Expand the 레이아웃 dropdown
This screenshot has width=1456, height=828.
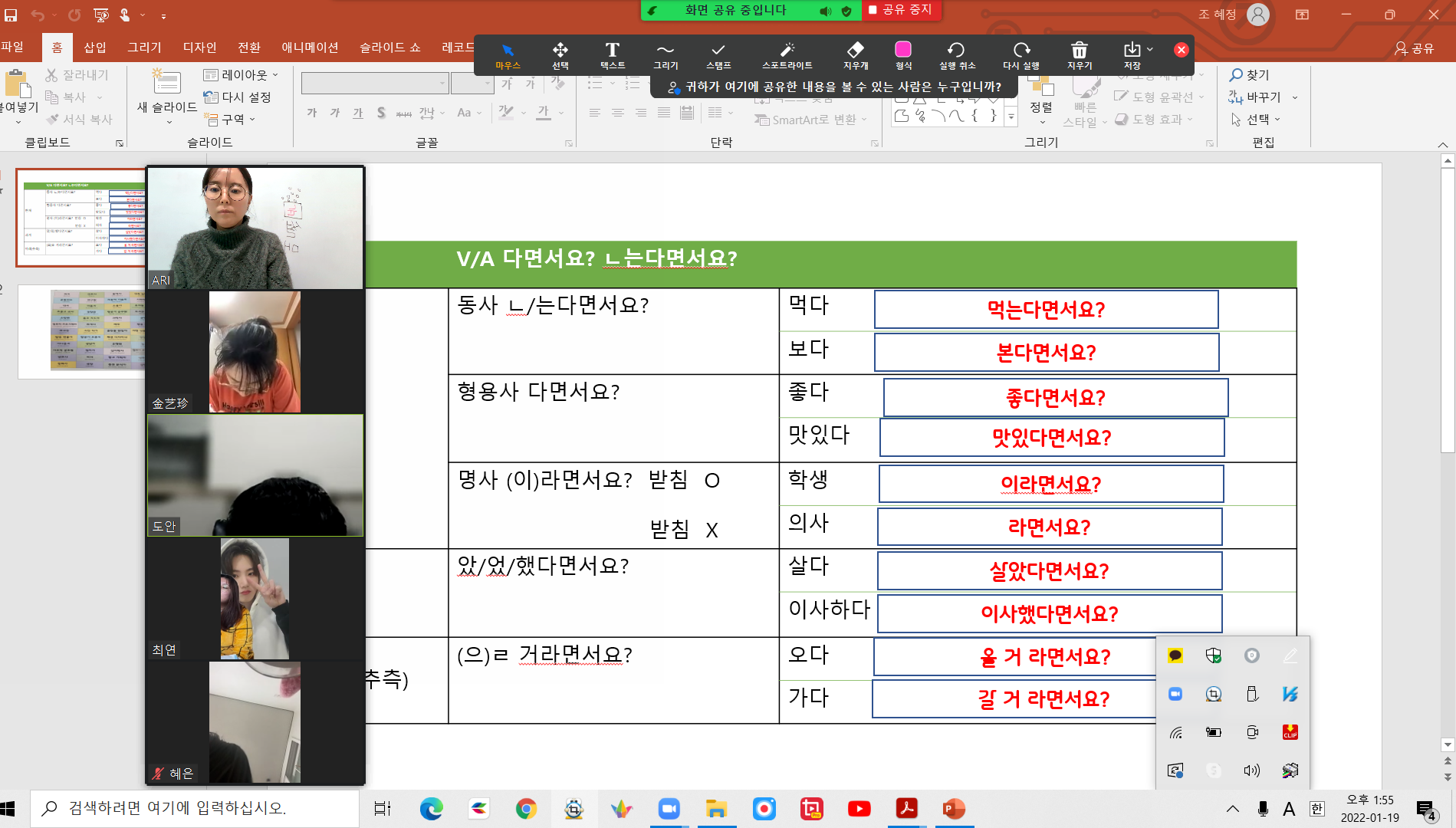(x=242, y=74)
